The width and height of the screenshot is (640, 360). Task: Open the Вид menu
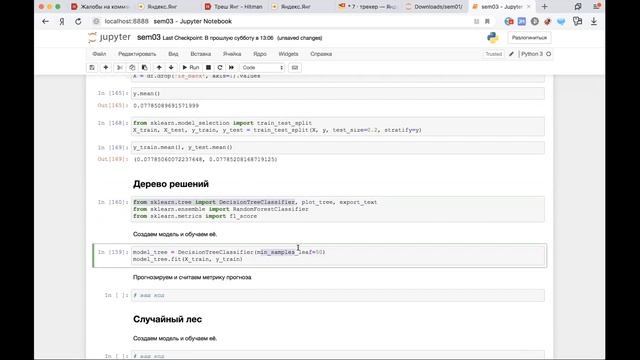[173, 54]
